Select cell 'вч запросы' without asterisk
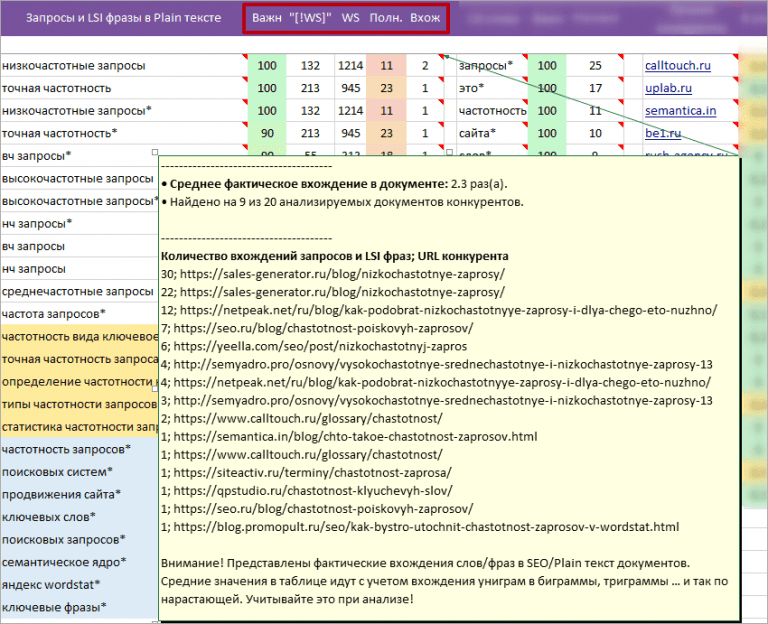Viewport: 768px width, 624px height. pos(79,246)
